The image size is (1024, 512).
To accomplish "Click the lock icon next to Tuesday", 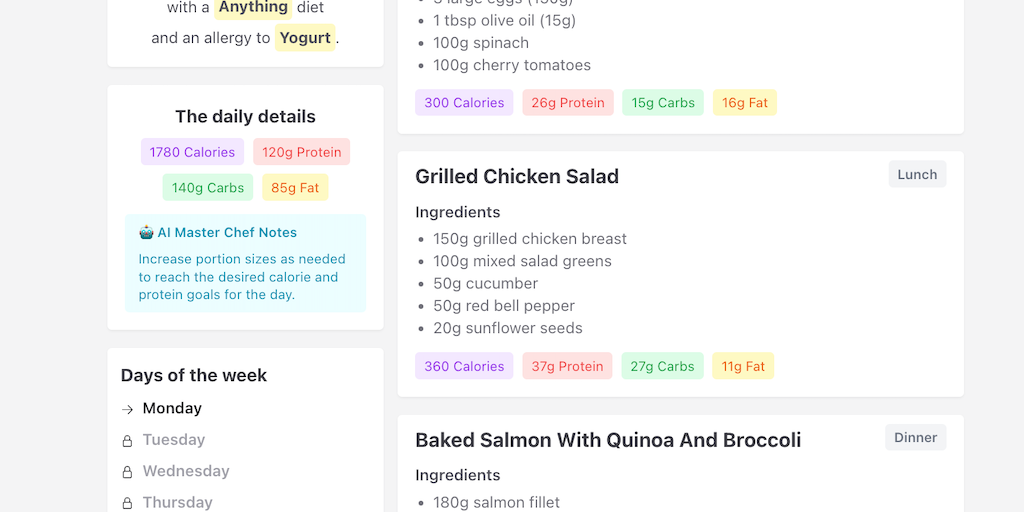I will (127, 441).
